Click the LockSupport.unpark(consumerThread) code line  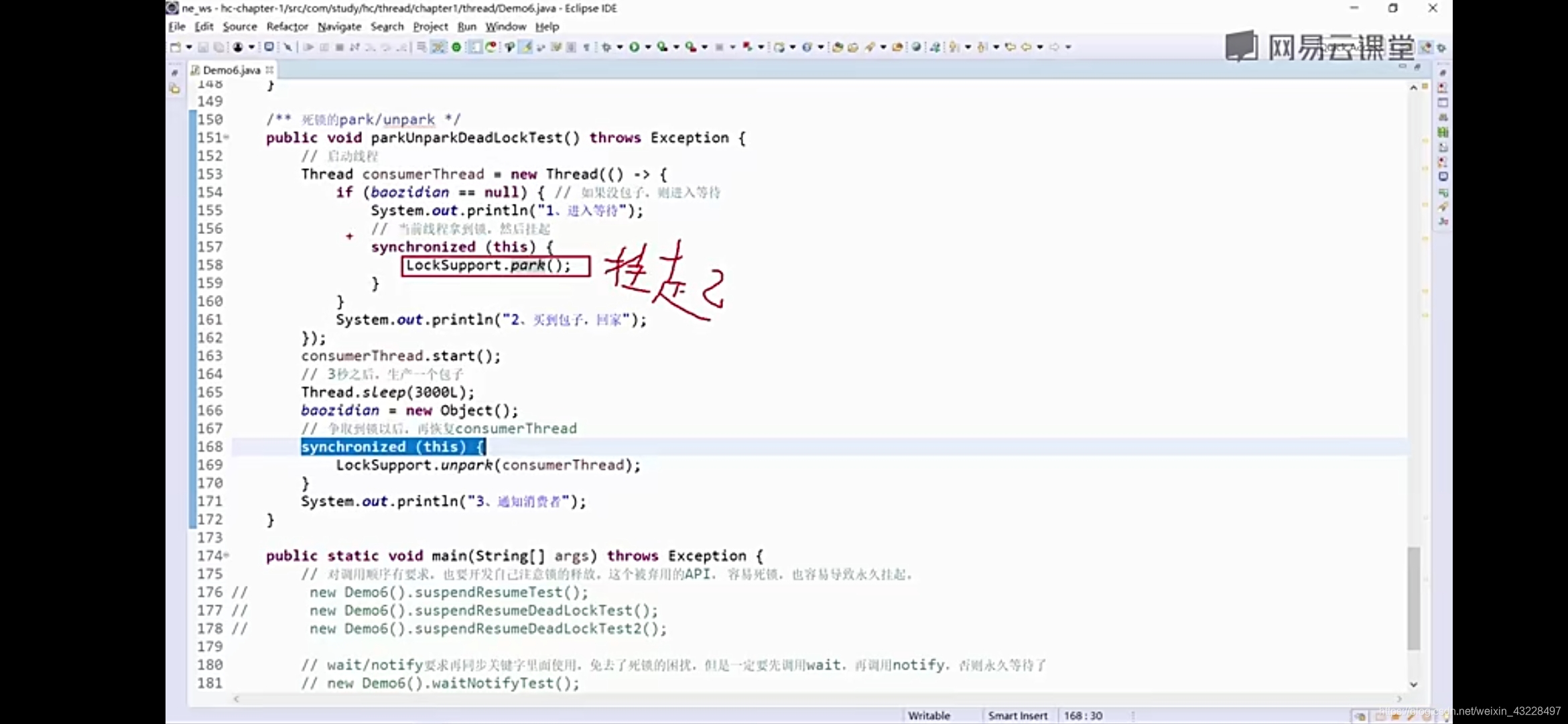488,465
